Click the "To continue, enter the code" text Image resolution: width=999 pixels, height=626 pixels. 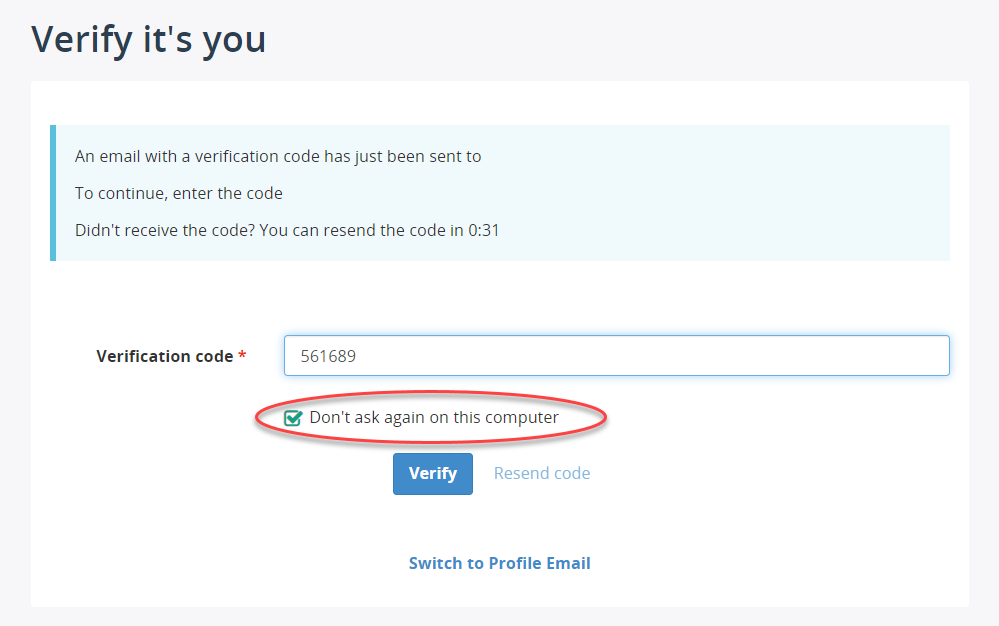pyautogui.click(x=178, y=193)
